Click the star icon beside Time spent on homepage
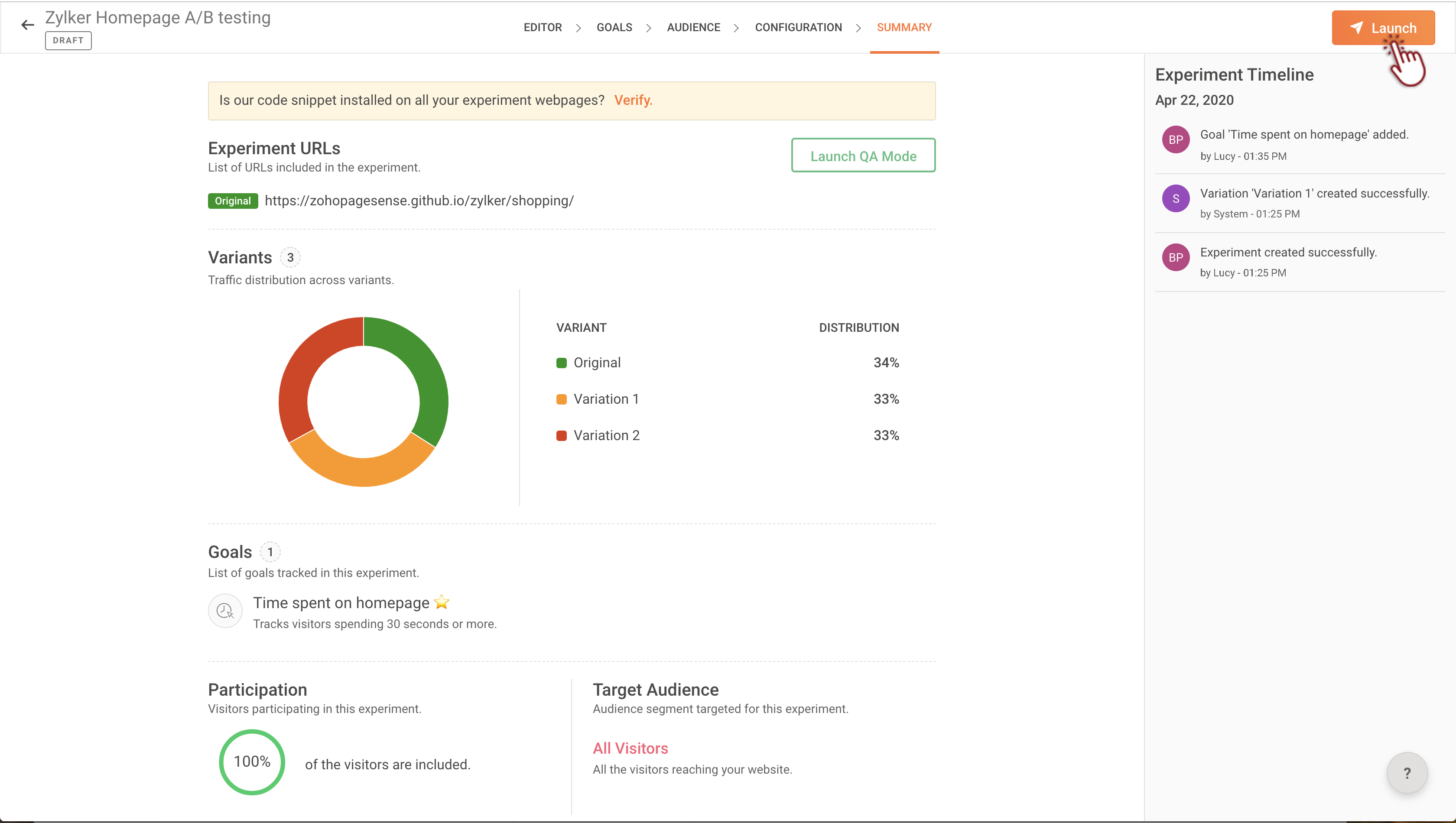Image resolution: width=1456 pixels, height=823 pixels. (x=442, y=603)
